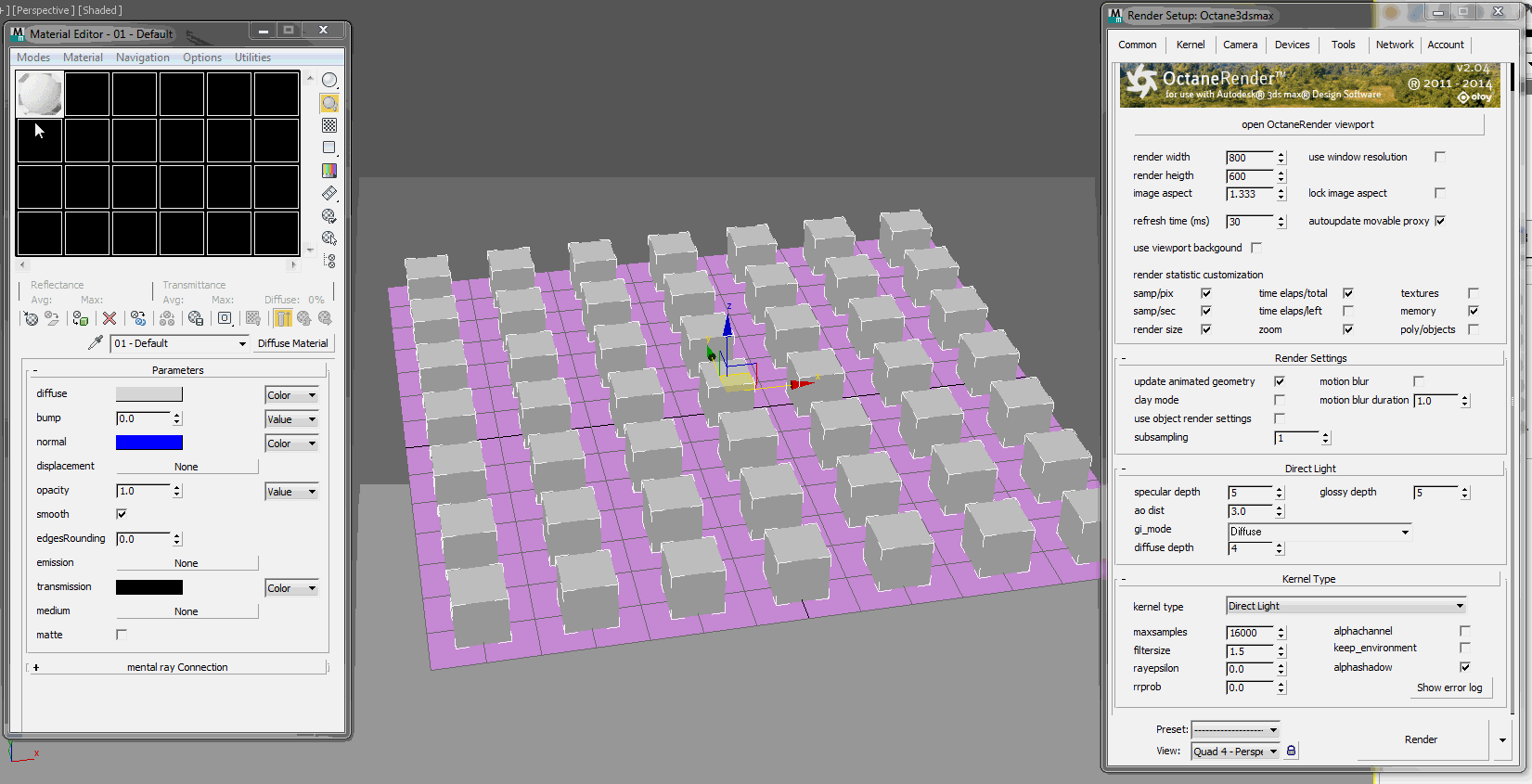
Task: Open Utilities menu in Material Editor
Action: point(252,58)
